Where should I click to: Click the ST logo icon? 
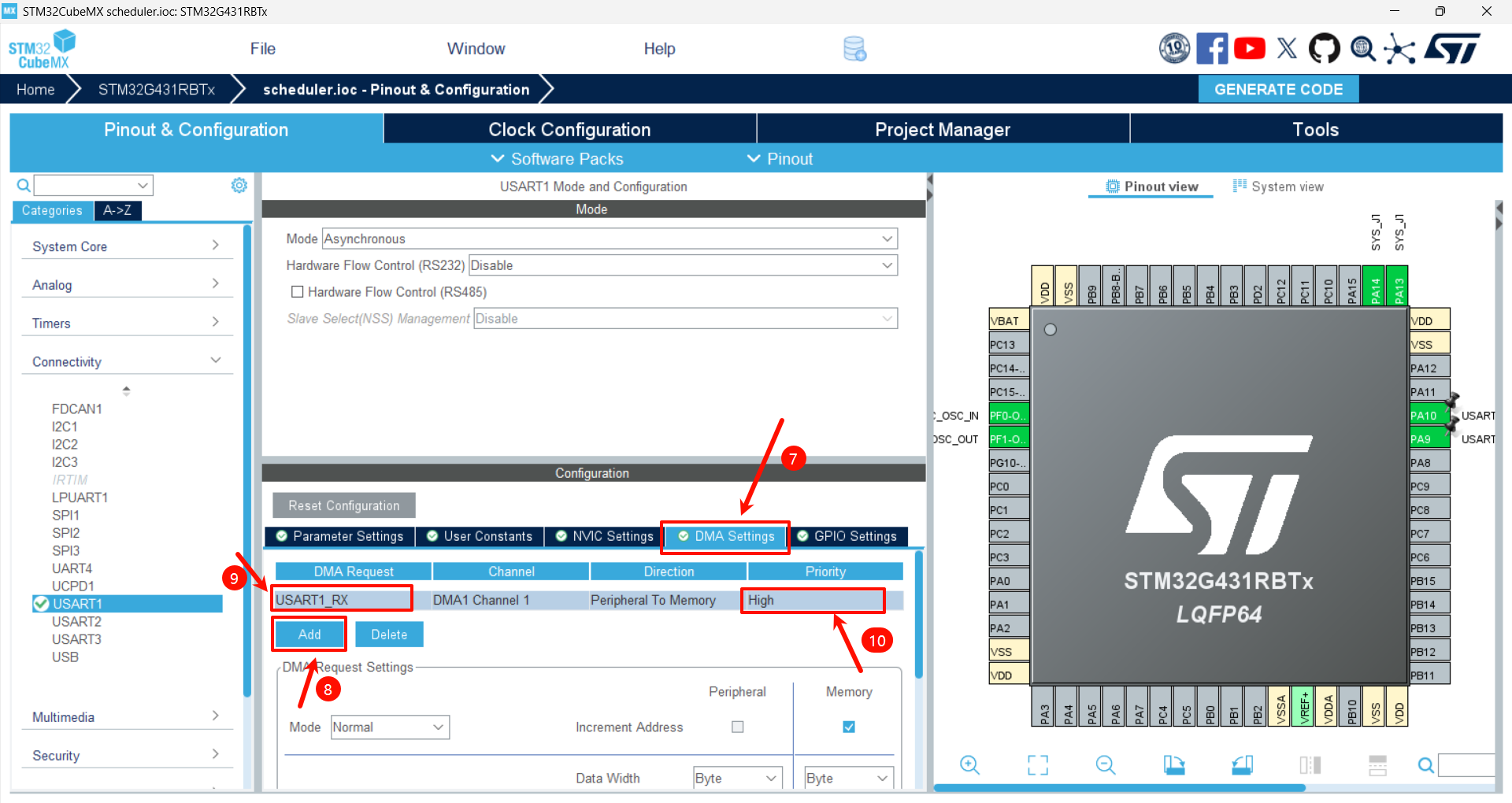(x=1453, y=48)
